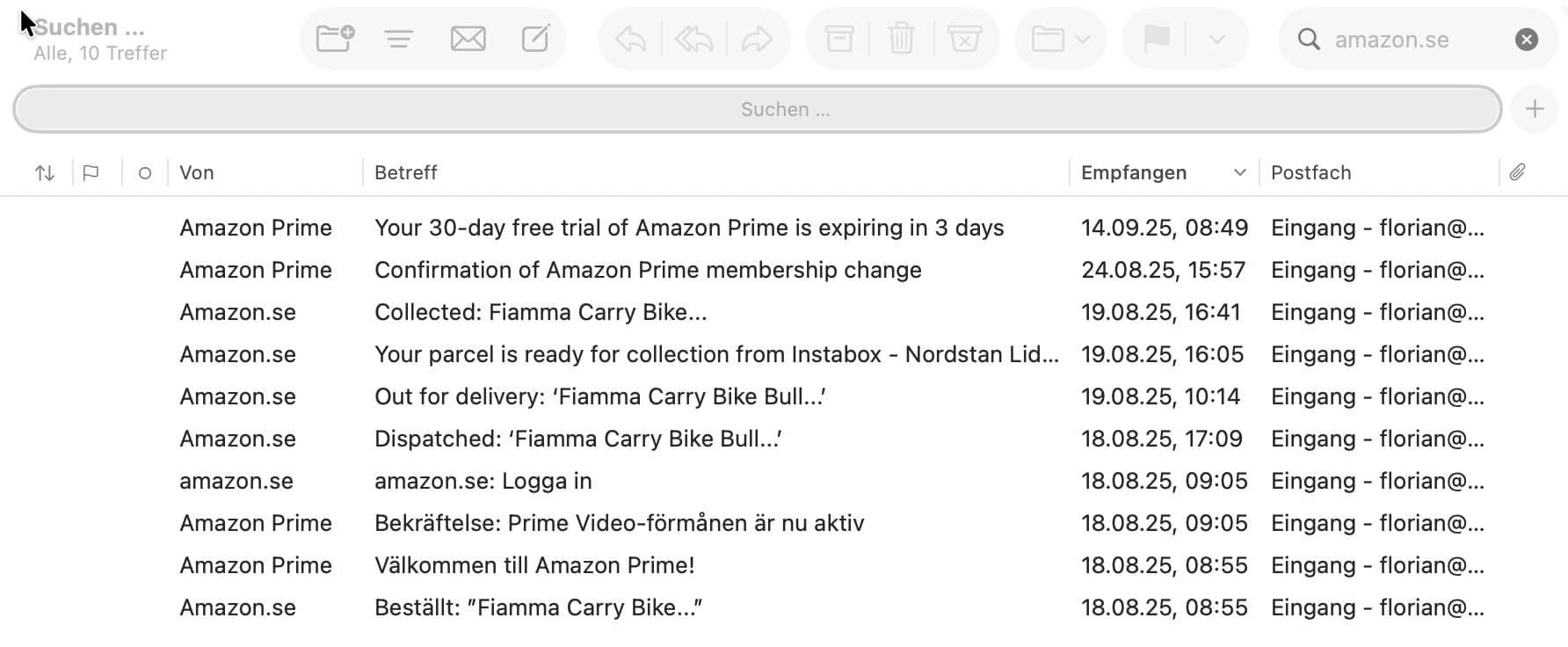
Task: Open the Empfangen sort order dropdown
Action: 1241,172
